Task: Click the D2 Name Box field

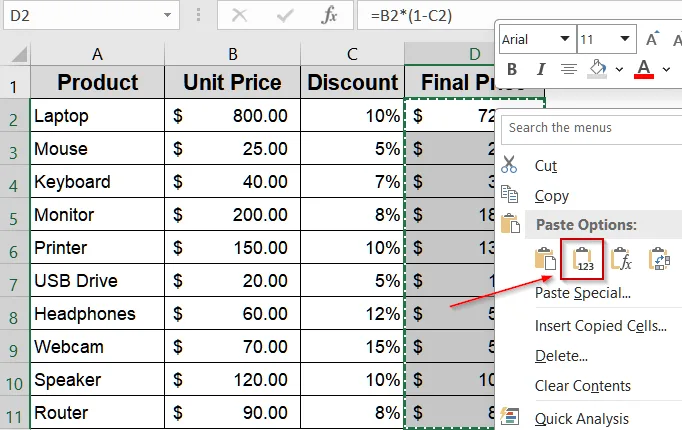Action: click(83, 16)
